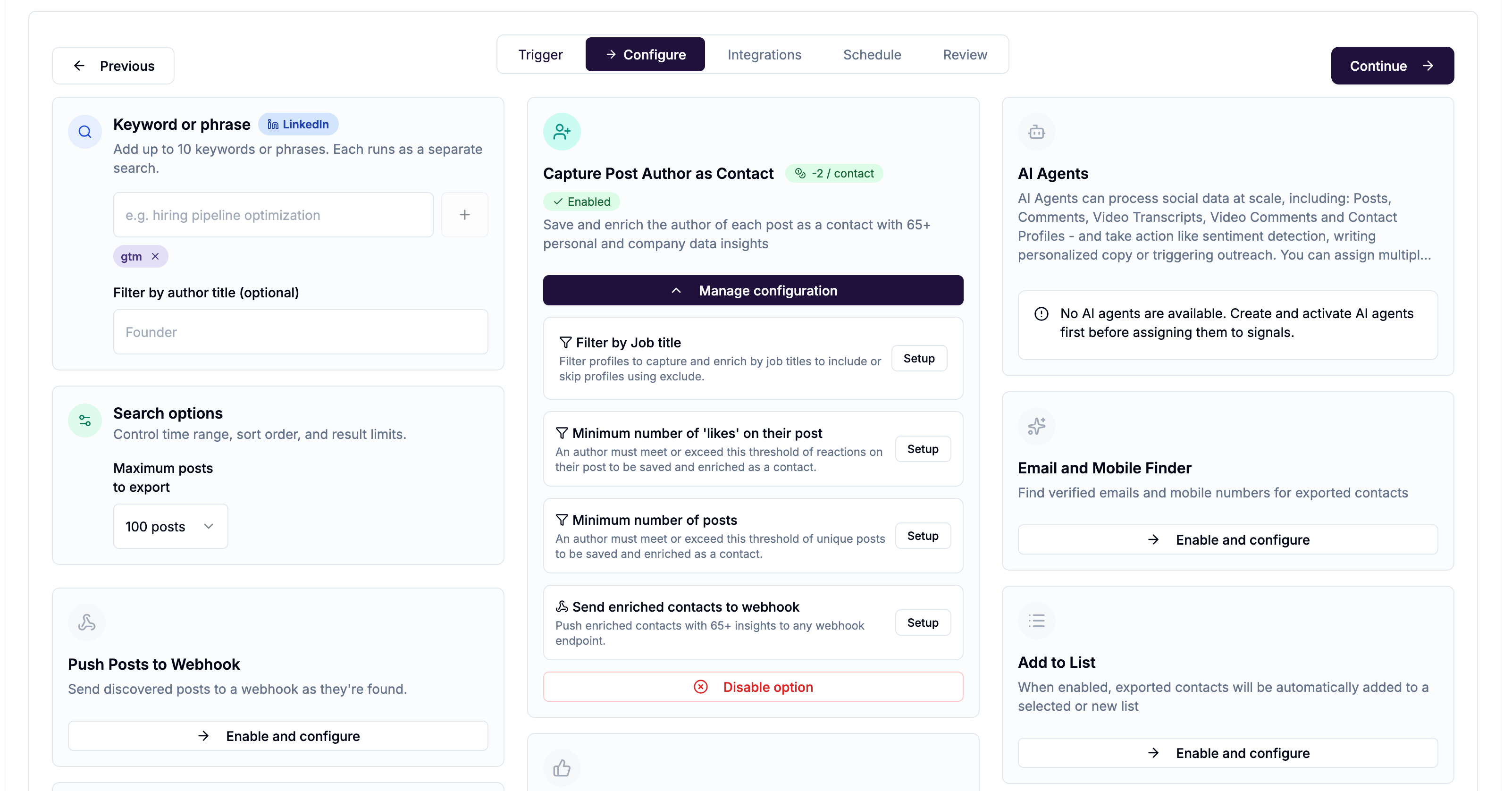Click the thumbs-up icon card
The image size is (1512, 791).
click(x=562, y=767)
